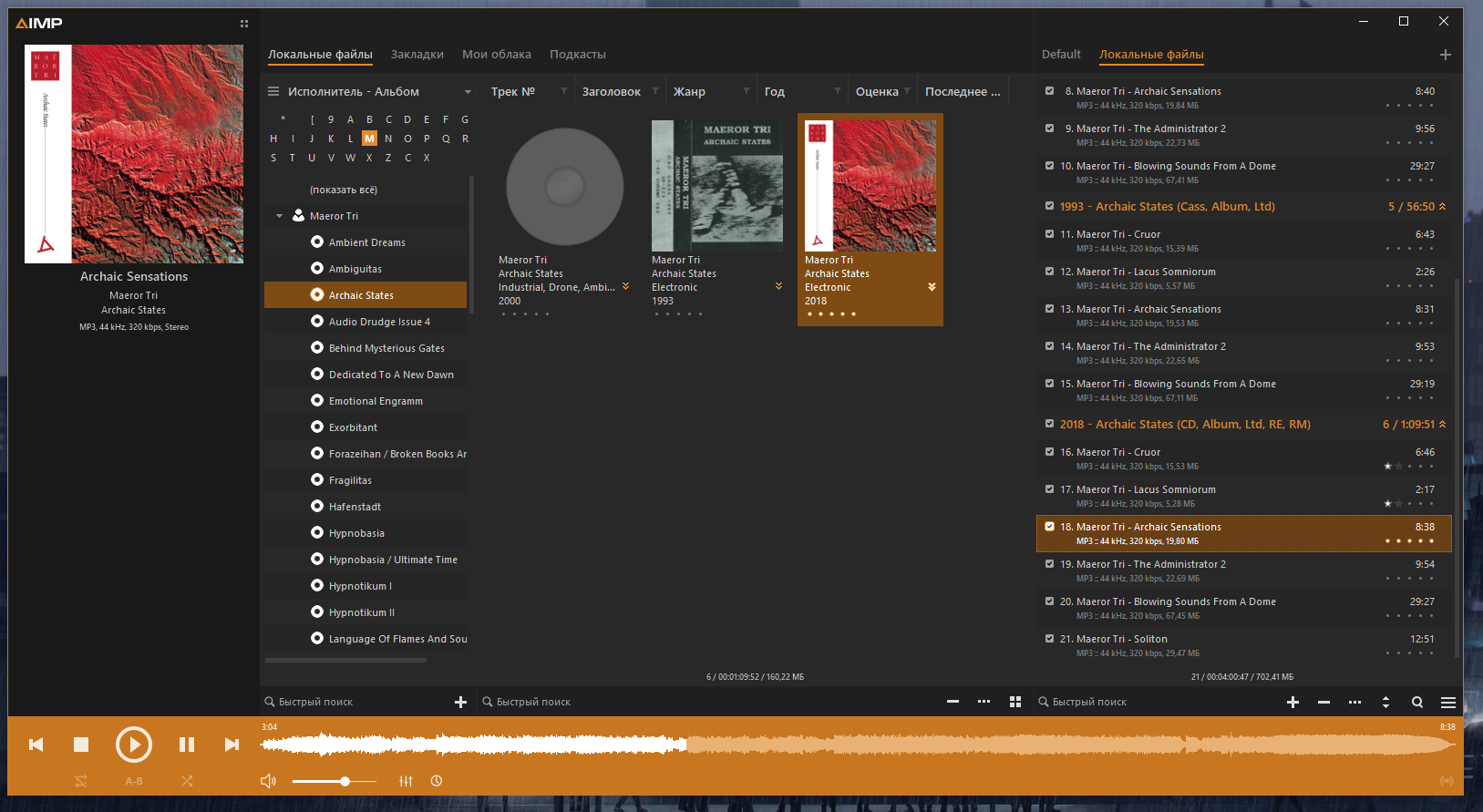The image size is (1483, 812).
Task: Uncheck track 11 Cruor
Action: pyautogui.click(x=1050, y=234)
